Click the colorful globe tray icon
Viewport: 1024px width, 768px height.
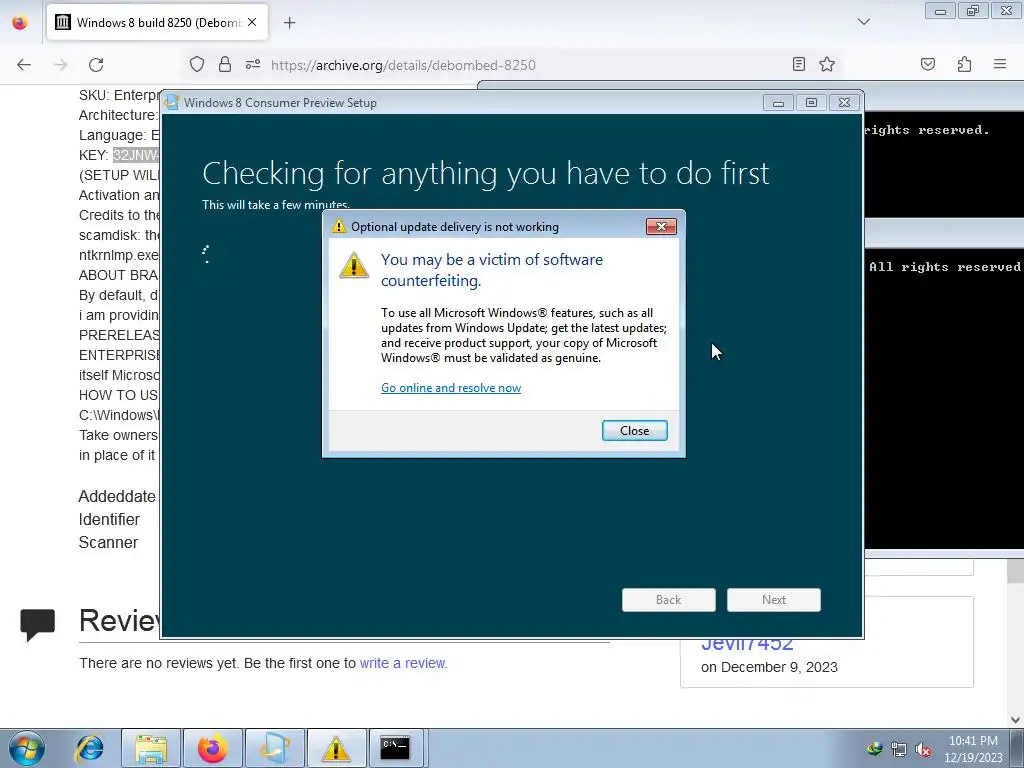[874, 749]
